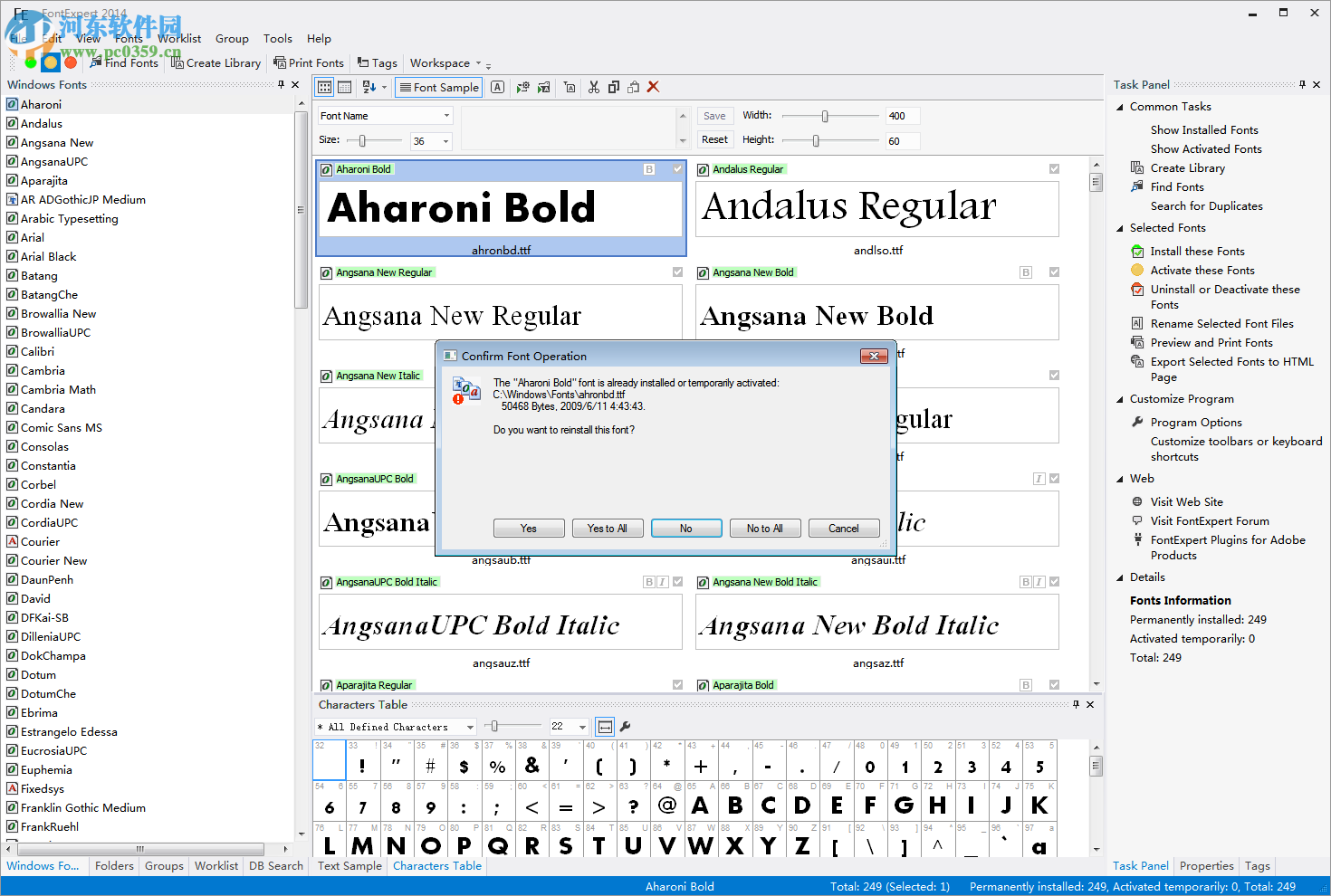Viewport: 1331px width, 896px height.
Task: Toggle the AngsanaUPC Bold Italic checkbox
Action: pos(677,582)
